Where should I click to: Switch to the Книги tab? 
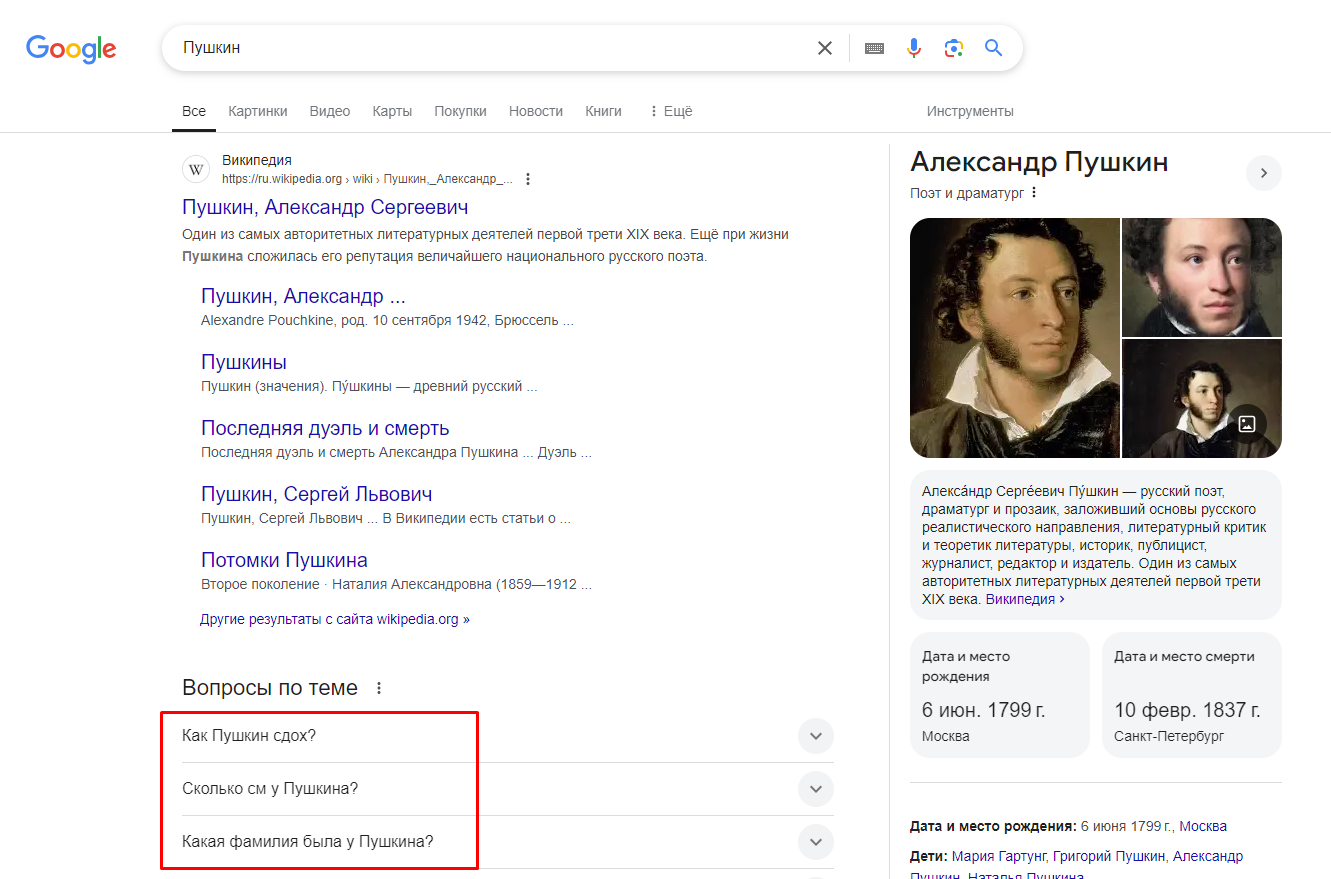[603, 111]
